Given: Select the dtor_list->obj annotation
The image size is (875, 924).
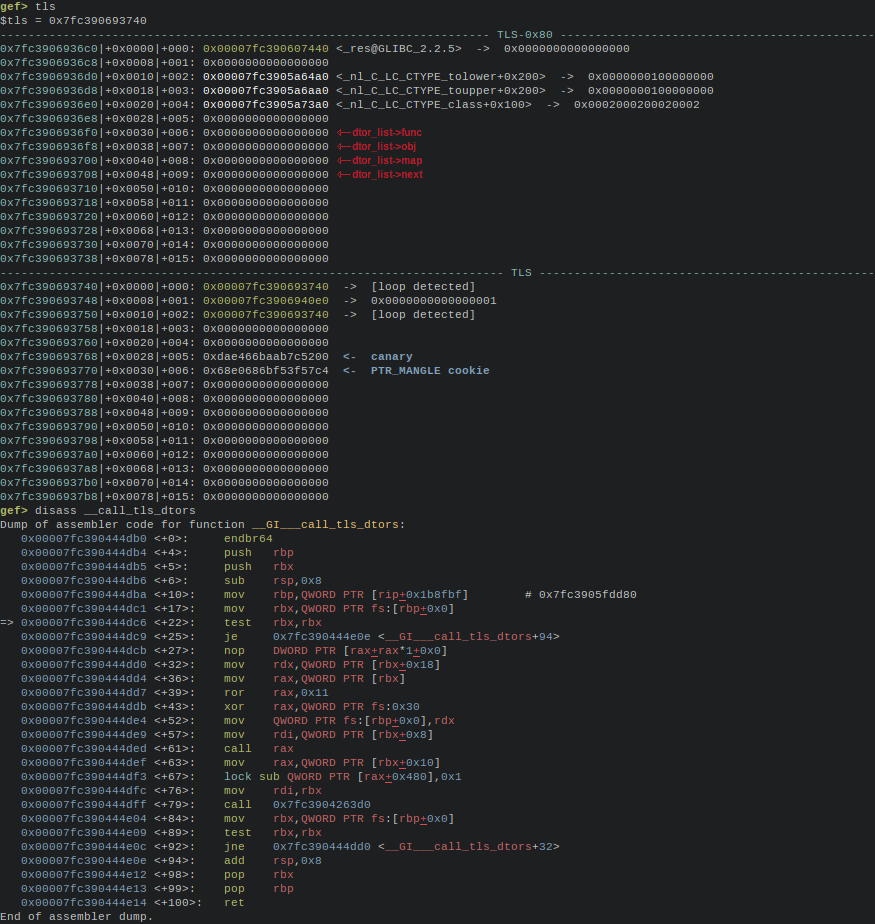Looking at the screenshot, I should (377, 146).
